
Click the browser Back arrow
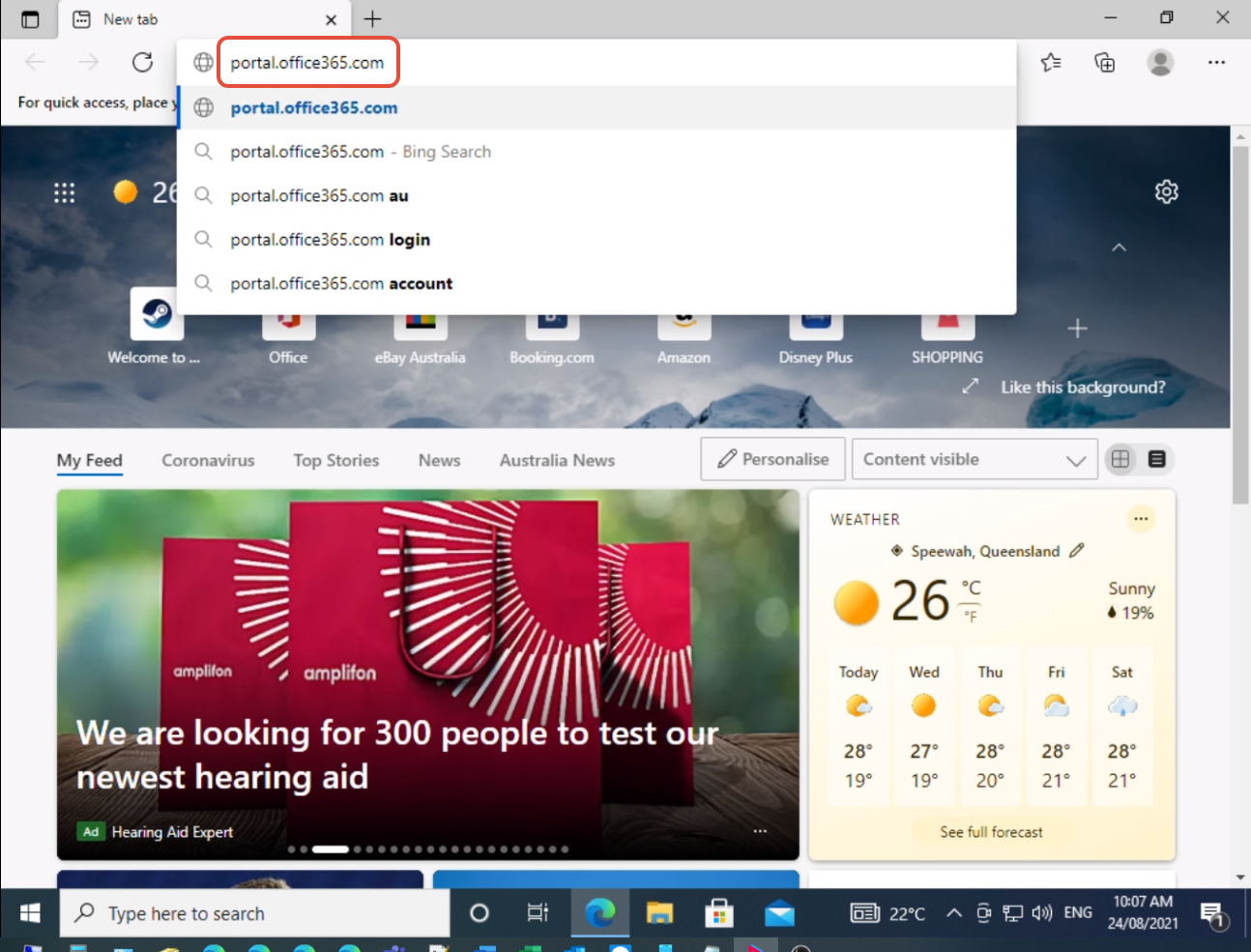point(36,63)
